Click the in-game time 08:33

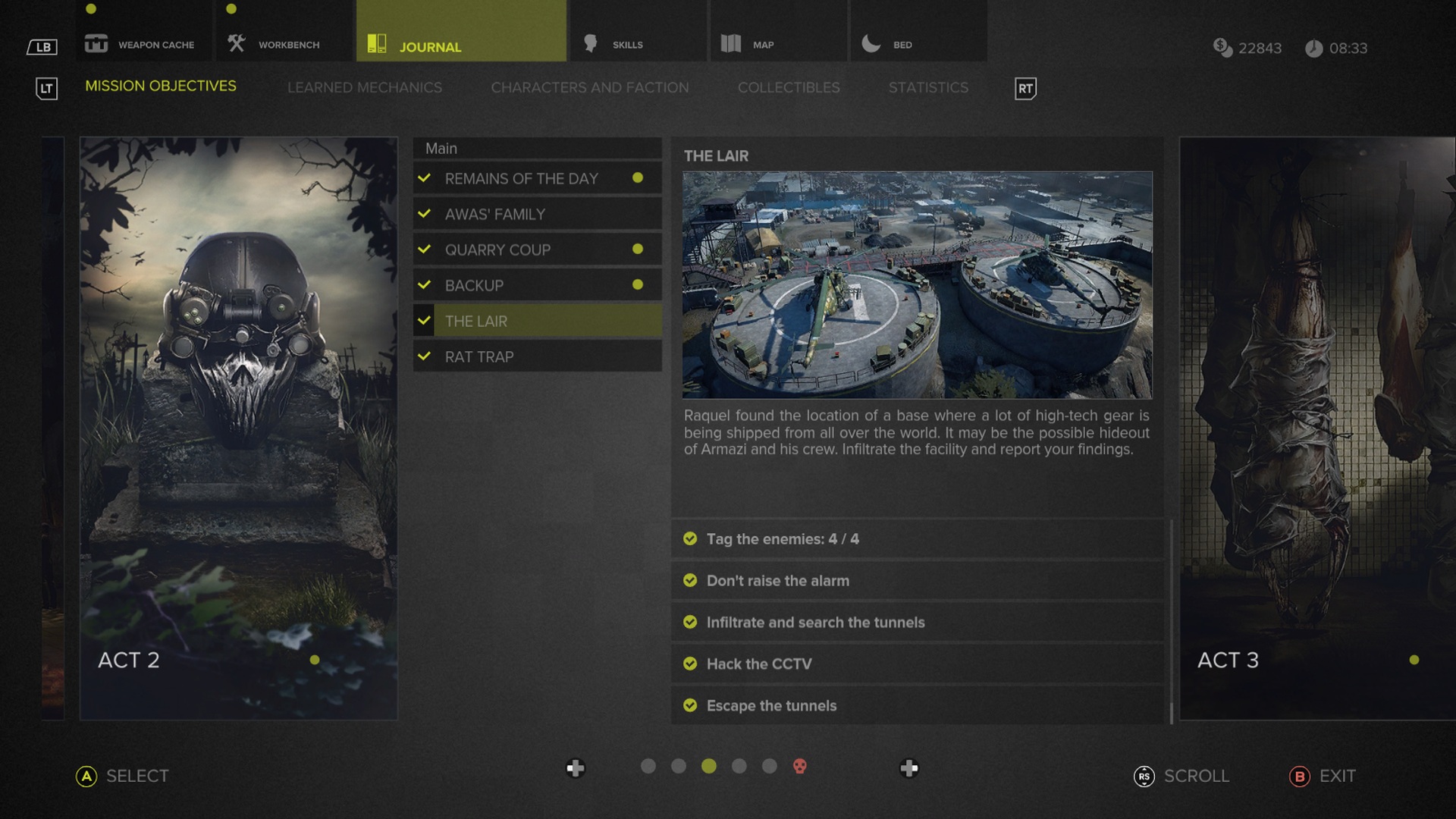pos(1348,49)
